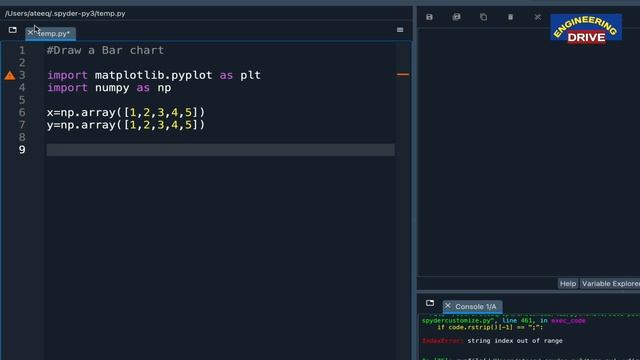Click the save plot icon
Image resolution: width=640 pixels, height=360 pixels.
click(x=429, y=17)
